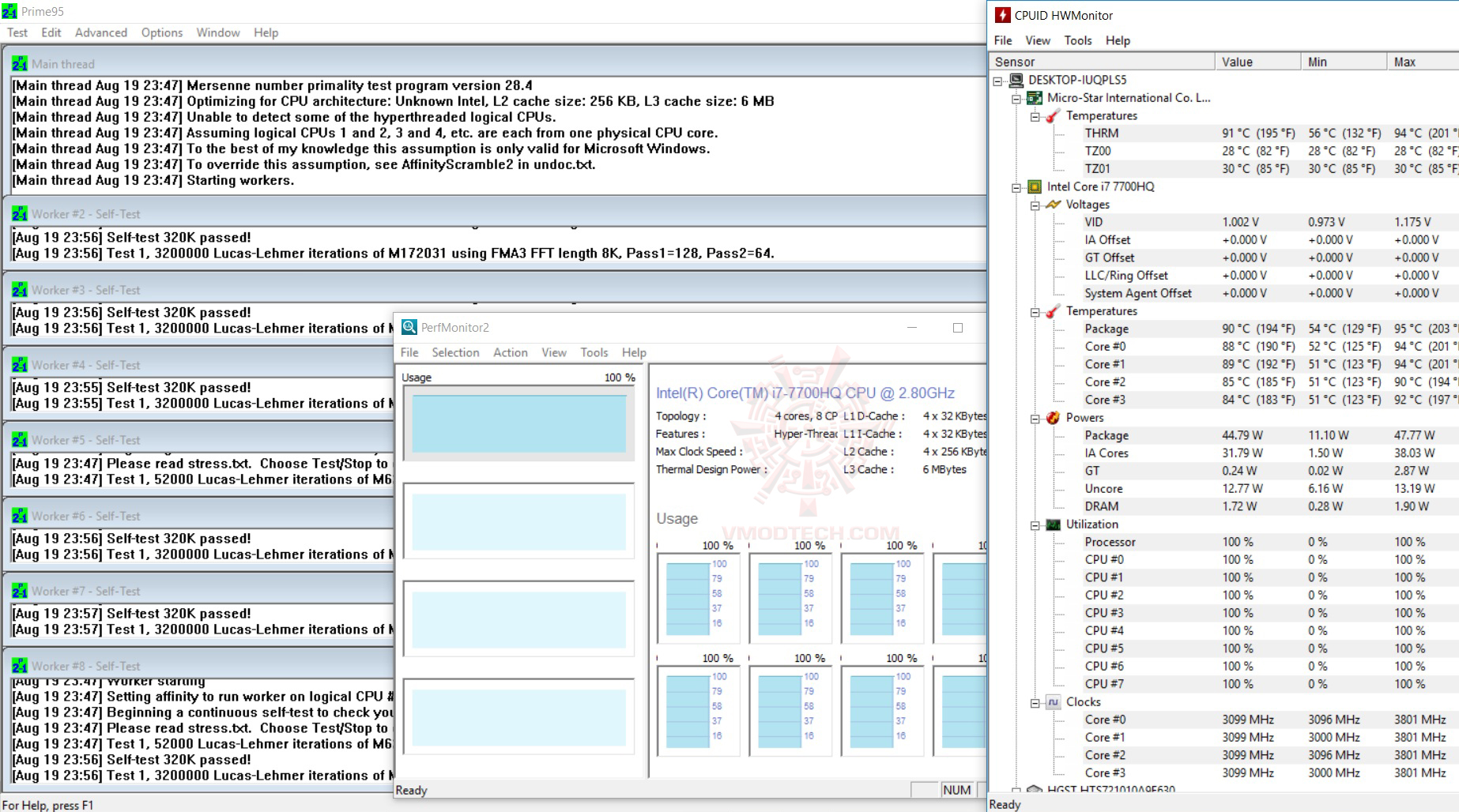Screen dimensions: 1459x812
Task: Click the Max column header
Action: coord(1423,62)
